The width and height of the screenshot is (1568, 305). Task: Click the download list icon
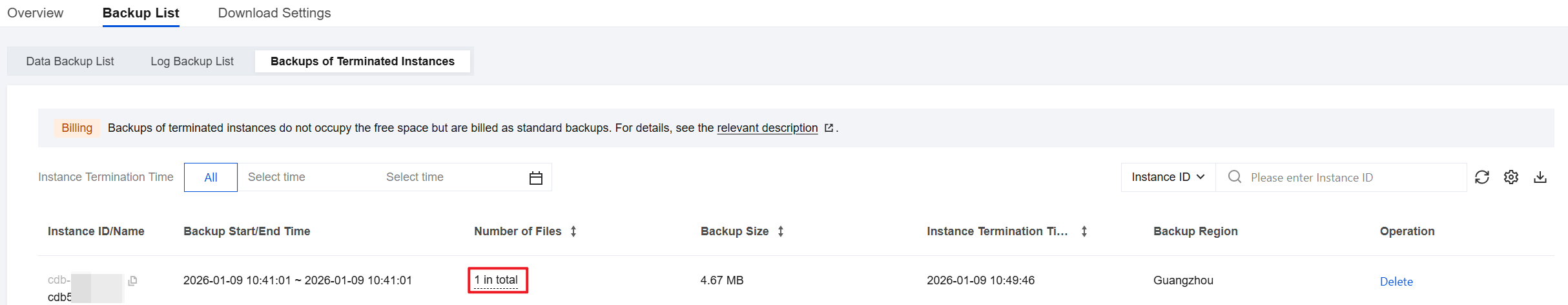click(x=1540, y=177)
